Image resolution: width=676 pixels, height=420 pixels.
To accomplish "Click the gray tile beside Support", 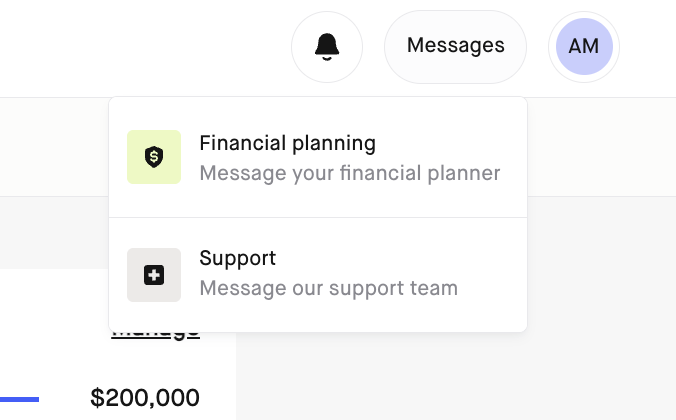I will tap(154, 275).
